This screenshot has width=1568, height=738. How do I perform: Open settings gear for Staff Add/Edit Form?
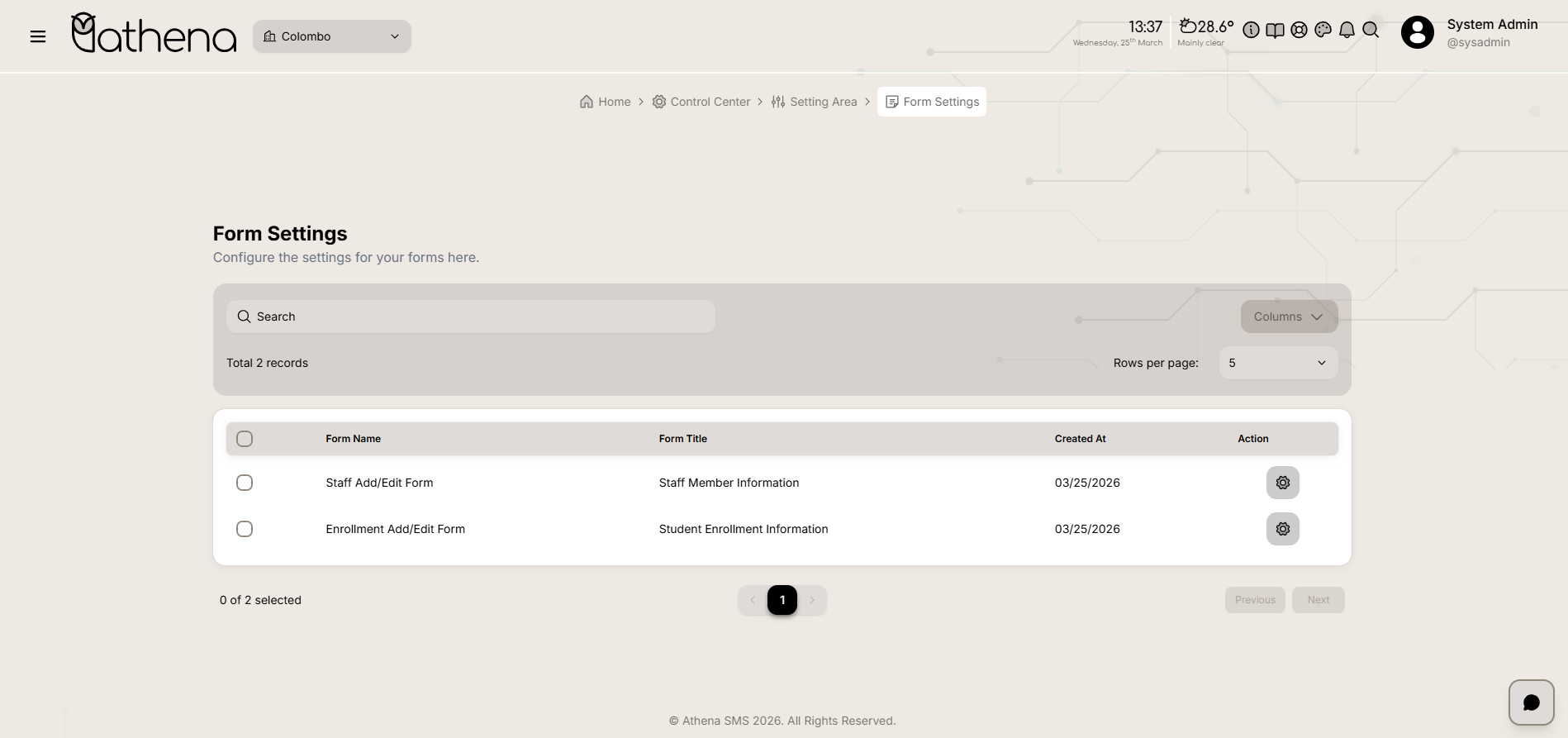1282,483
